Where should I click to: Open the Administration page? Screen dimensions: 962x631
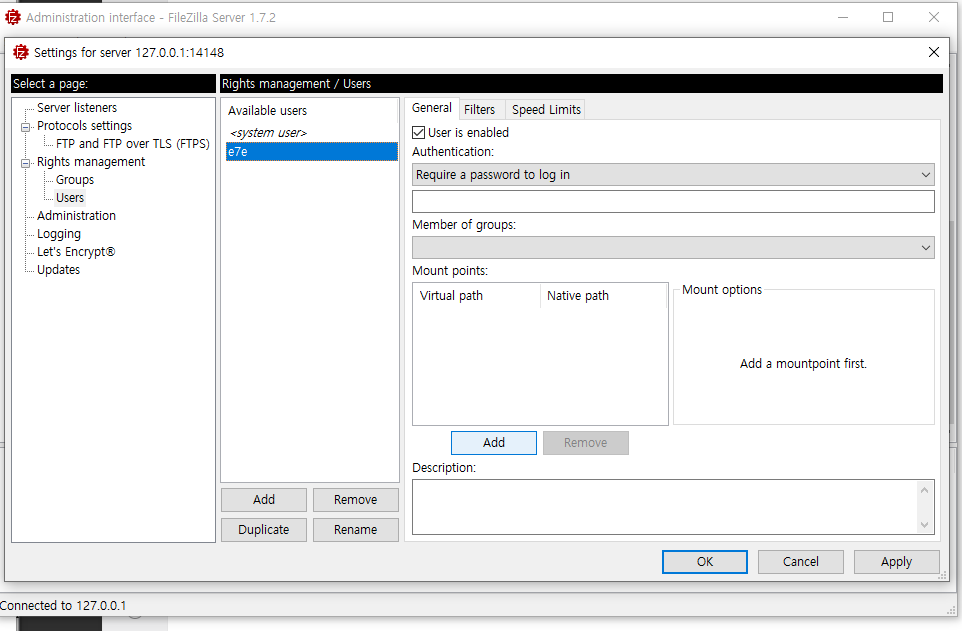(76, 215)
